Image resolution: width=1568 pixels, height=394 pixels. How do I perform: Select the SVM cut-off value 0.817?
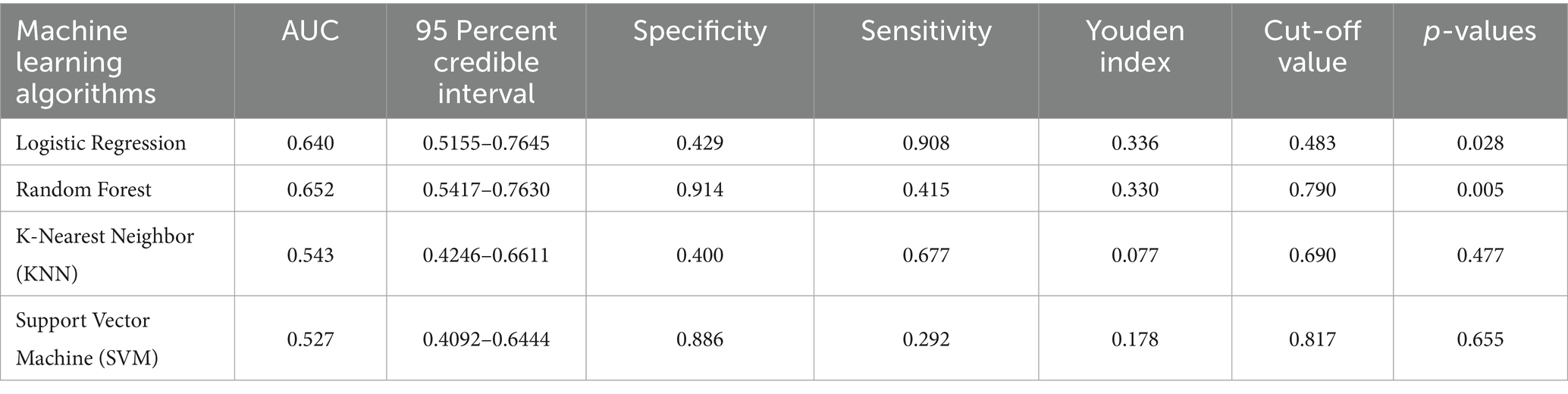pos(1312,339)
